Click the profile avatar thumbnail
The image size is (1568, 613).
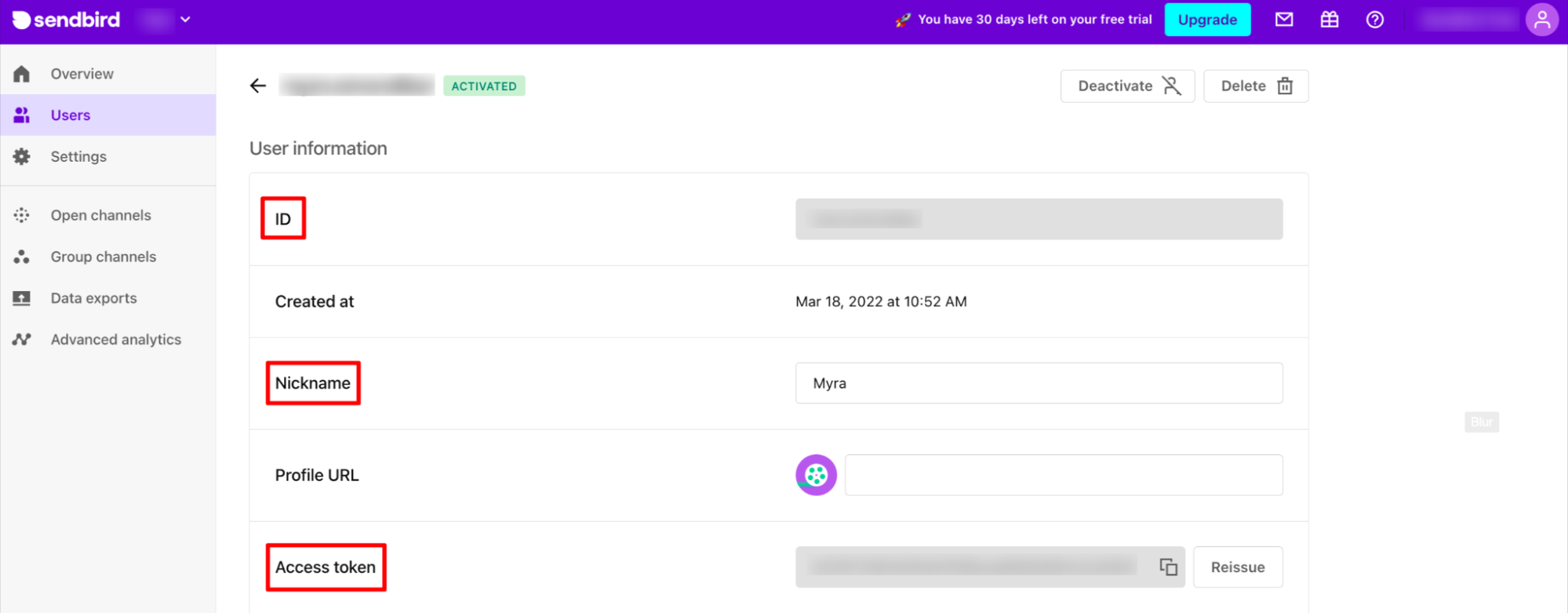coord(816,475)
